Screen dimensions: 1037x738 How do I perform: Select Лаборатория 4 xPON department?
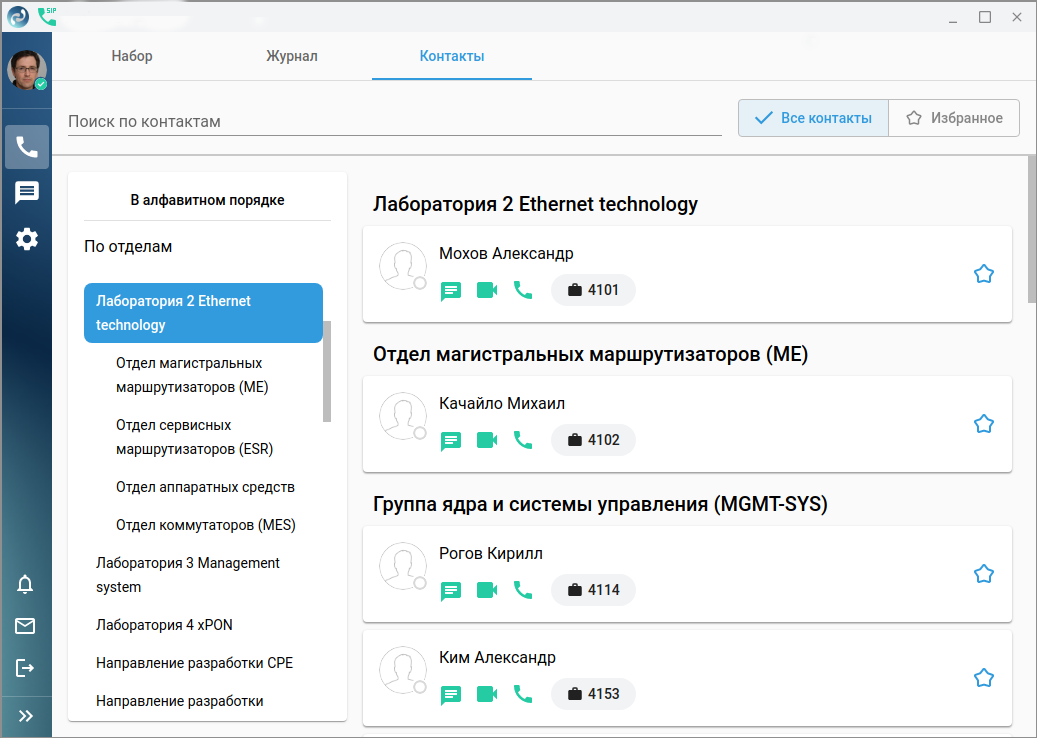click(x=164, y=625)
